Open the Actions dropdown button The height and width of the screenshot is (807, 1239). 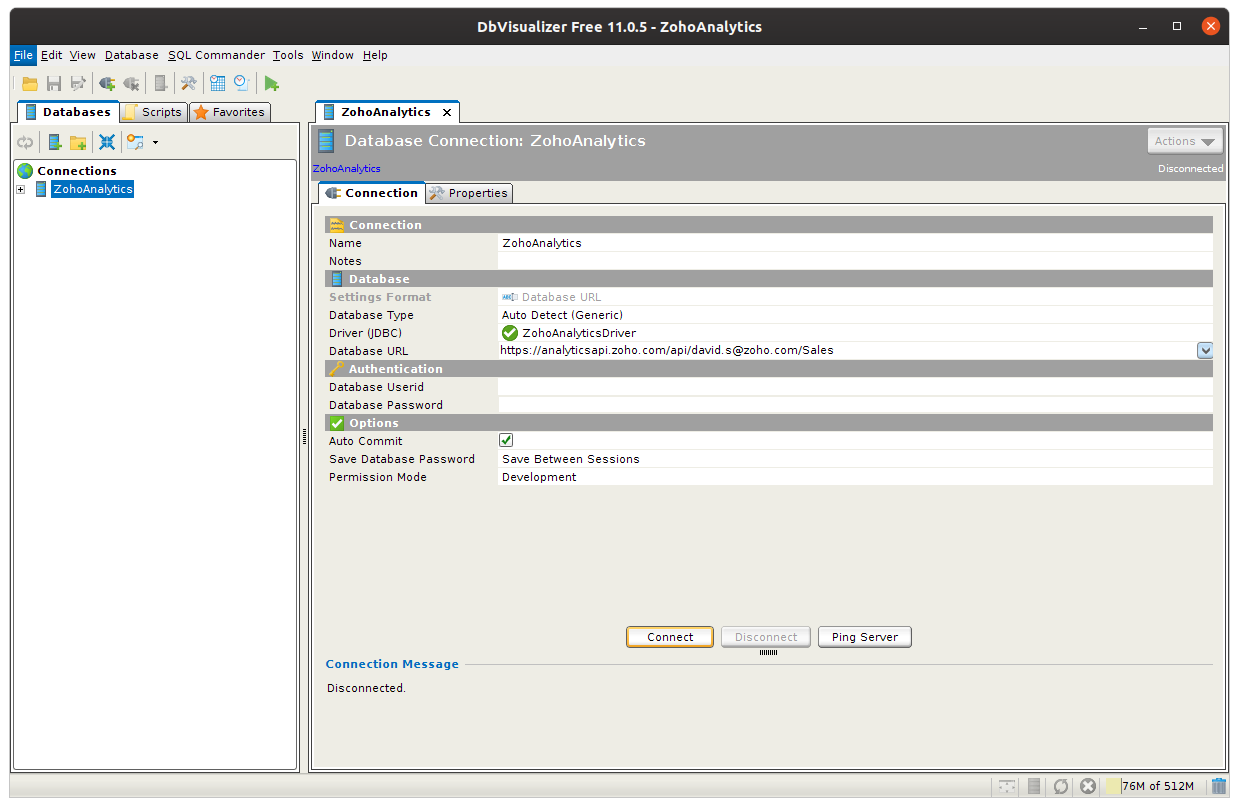point(1185,141)
